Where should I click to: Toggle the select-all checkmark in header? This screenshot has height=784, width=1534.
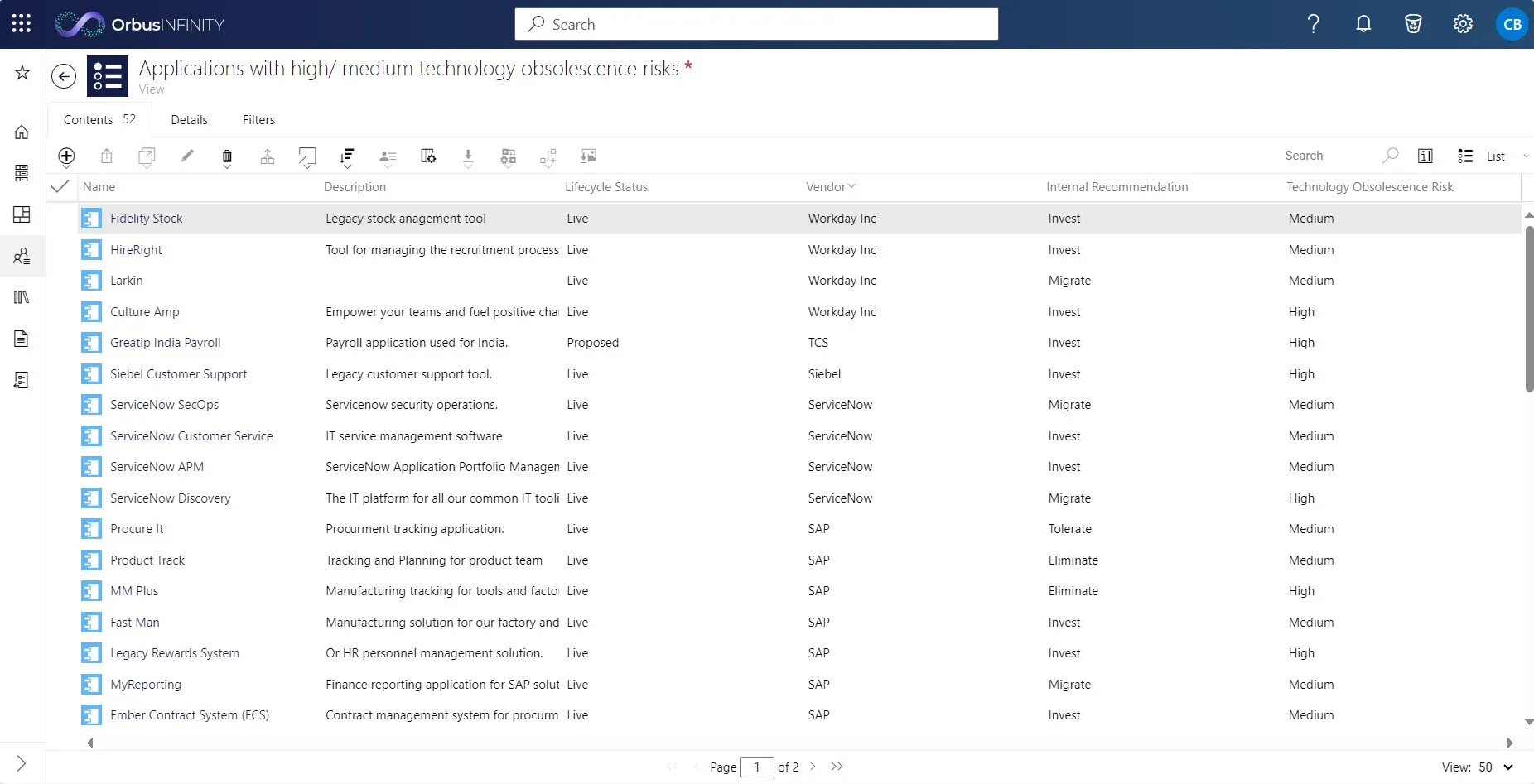tap(60, 186)
